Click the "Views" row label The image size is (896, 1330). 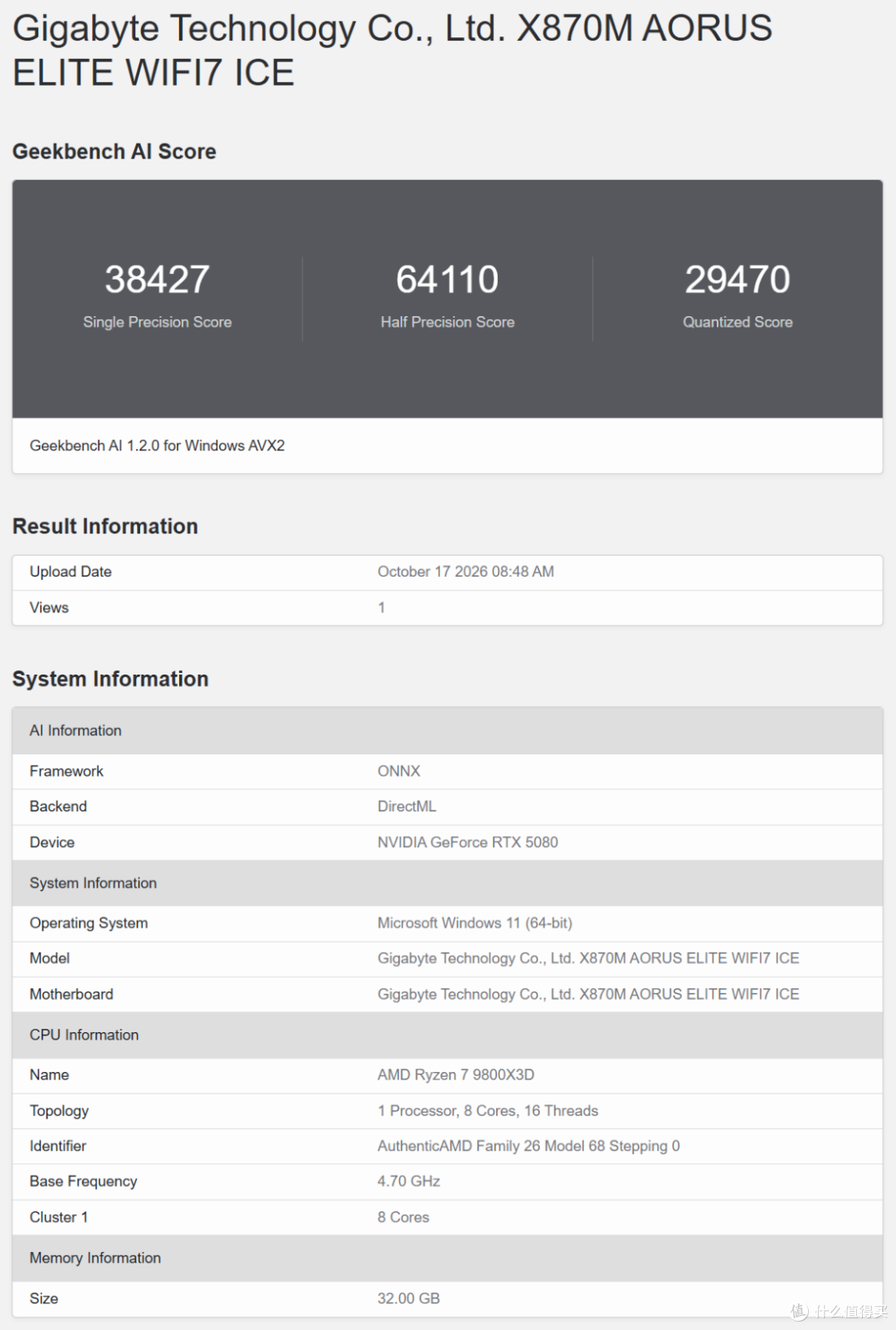pyautogui.click(x=49, y=607)
